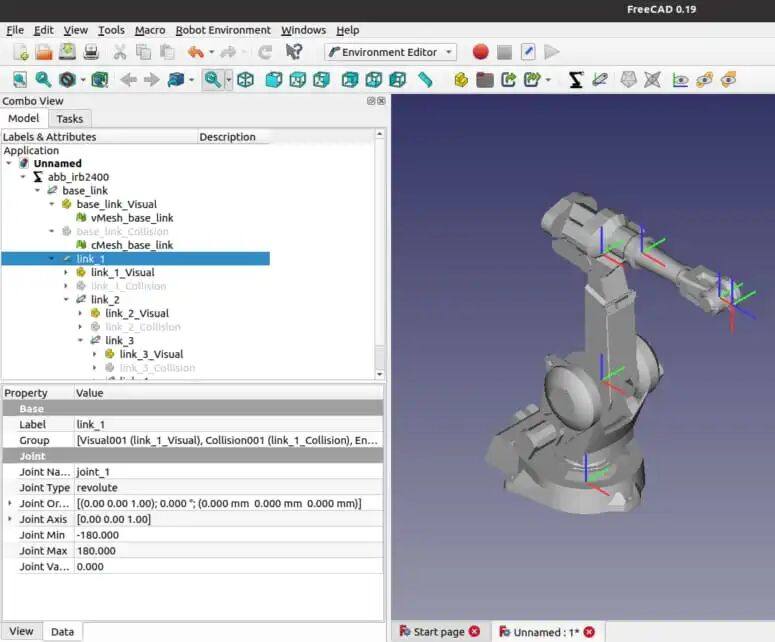775x642 pixels.
Task: Click the Fit all view icon
Action: point(19,79)
